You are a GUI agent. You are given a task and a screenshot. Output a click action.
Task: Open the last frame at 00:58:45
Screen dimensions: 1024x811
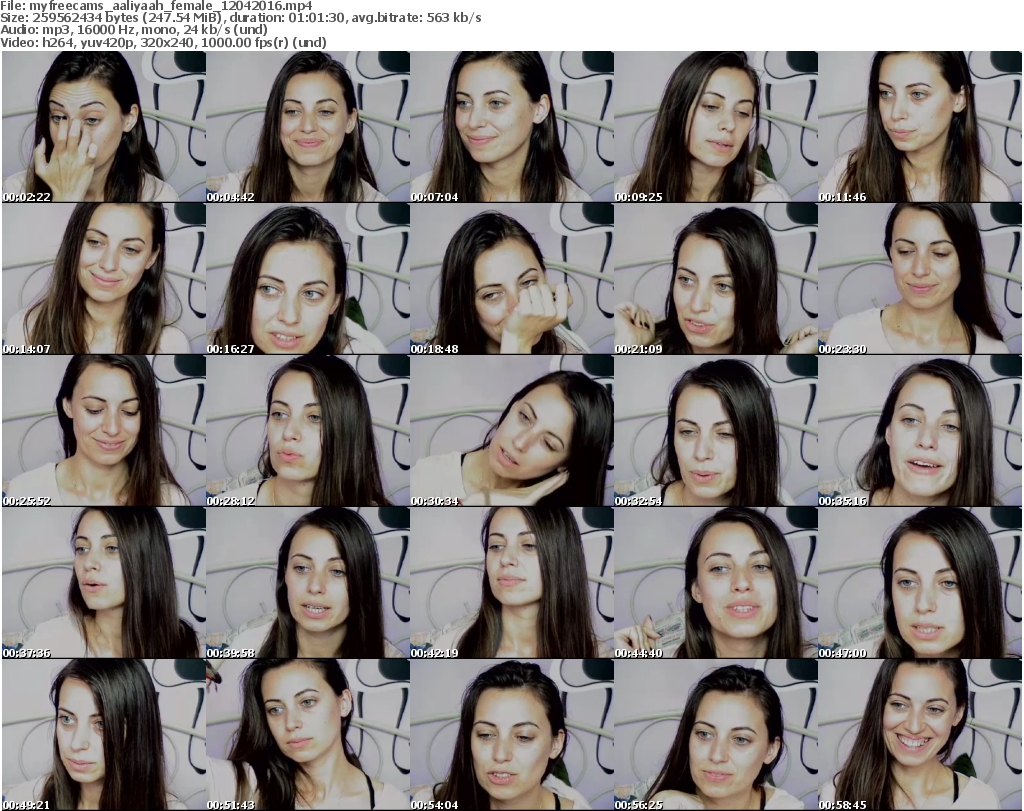[919, 734]
